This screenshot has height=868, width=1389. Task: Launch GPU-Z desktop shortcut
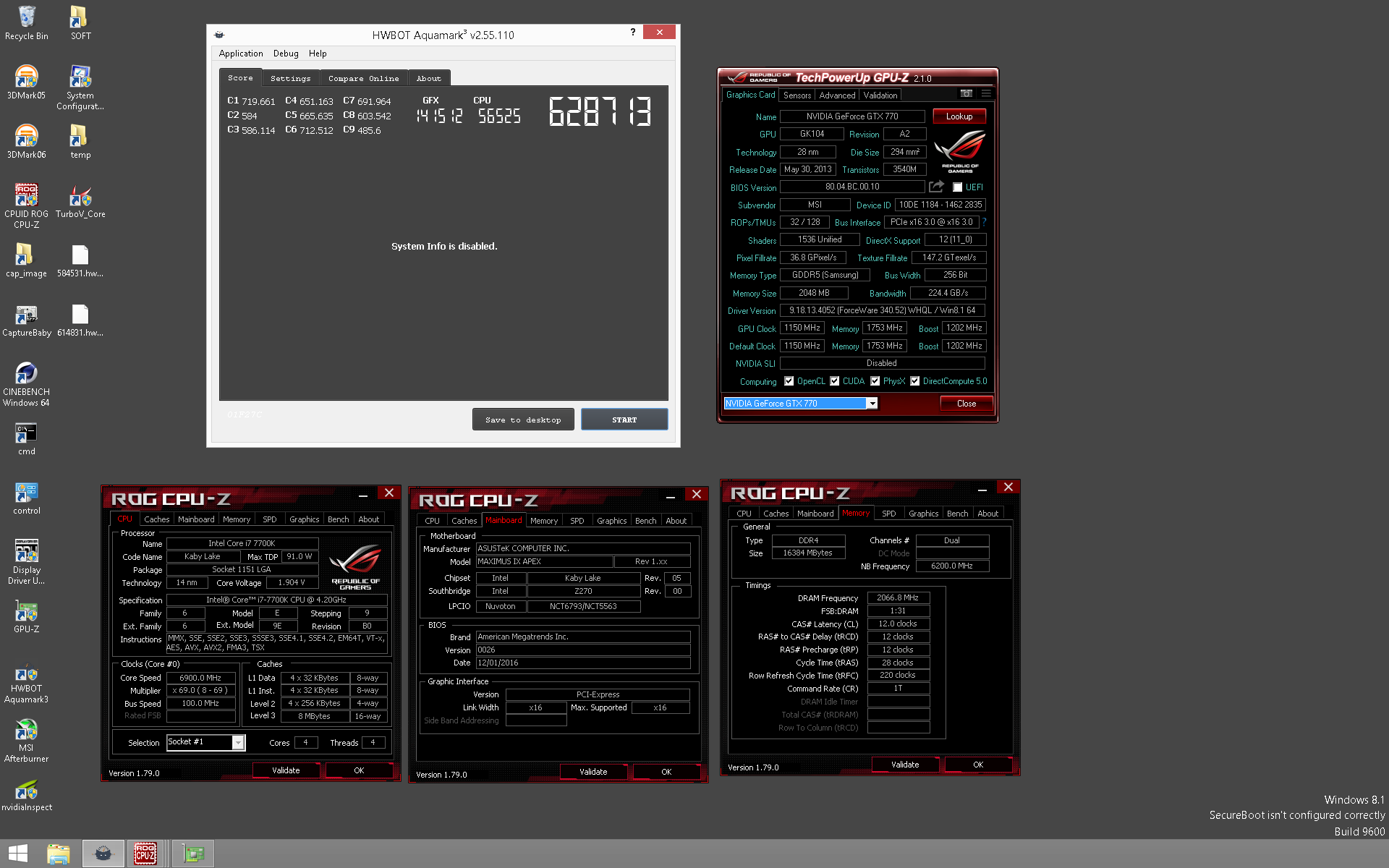[27, 616]
